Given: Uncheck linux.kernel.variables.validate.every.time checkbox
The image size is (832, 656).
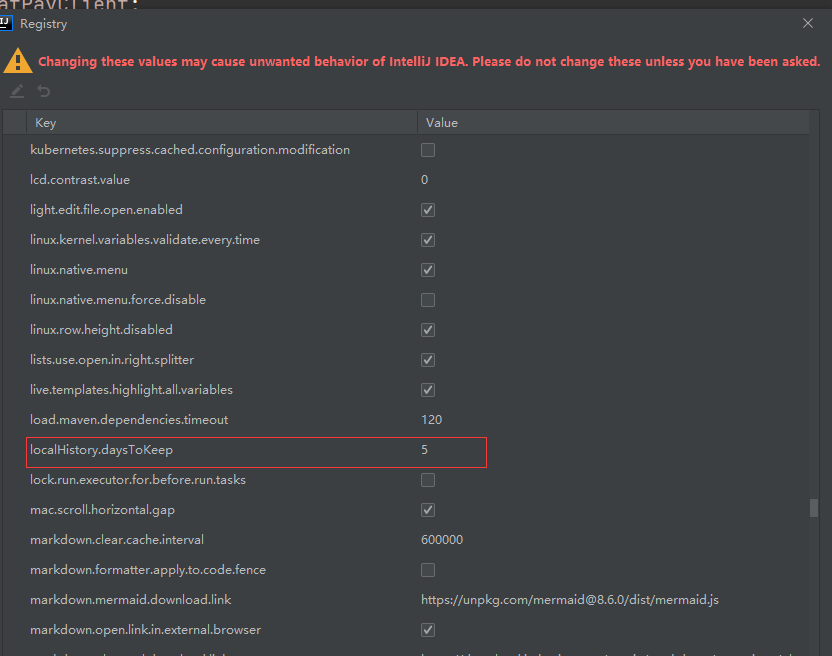Looking at the screenshot, I should [x=428, y=240].
